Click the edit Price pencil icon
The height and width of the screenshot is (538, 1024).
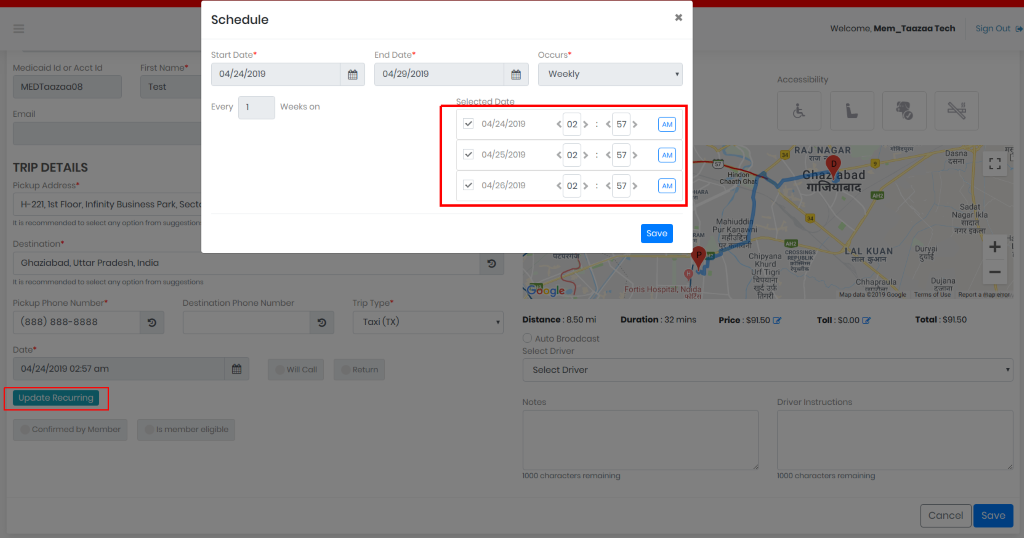[x=777, y=321]
